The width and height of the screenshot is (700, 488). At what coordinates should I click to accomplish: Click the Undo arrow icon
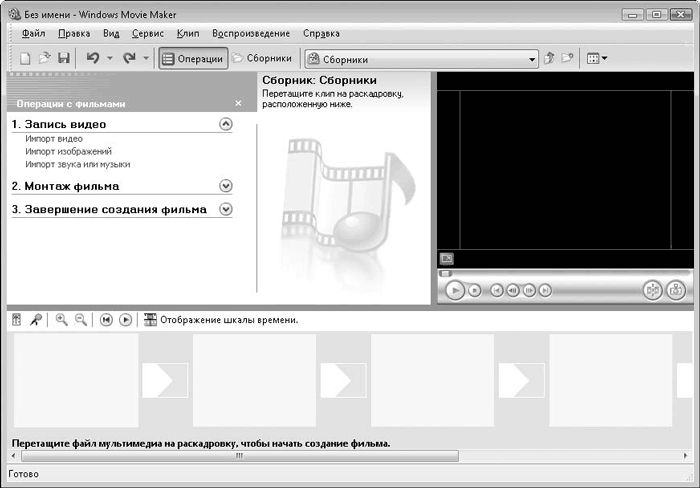(93, 59)
